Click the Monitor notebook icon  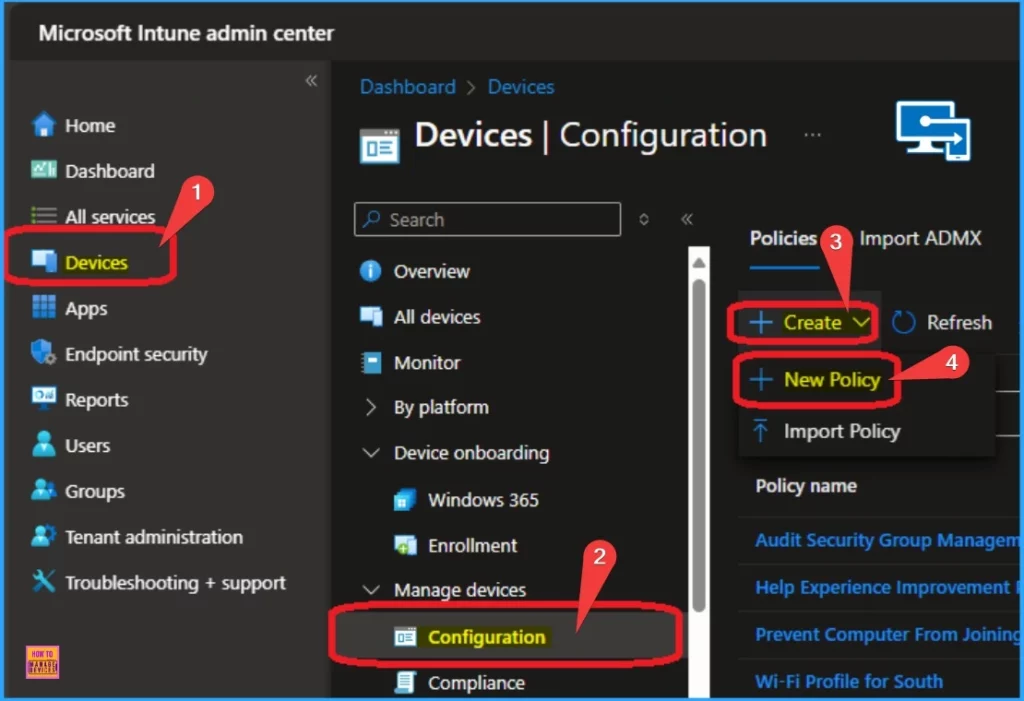(x=372, y=362)
